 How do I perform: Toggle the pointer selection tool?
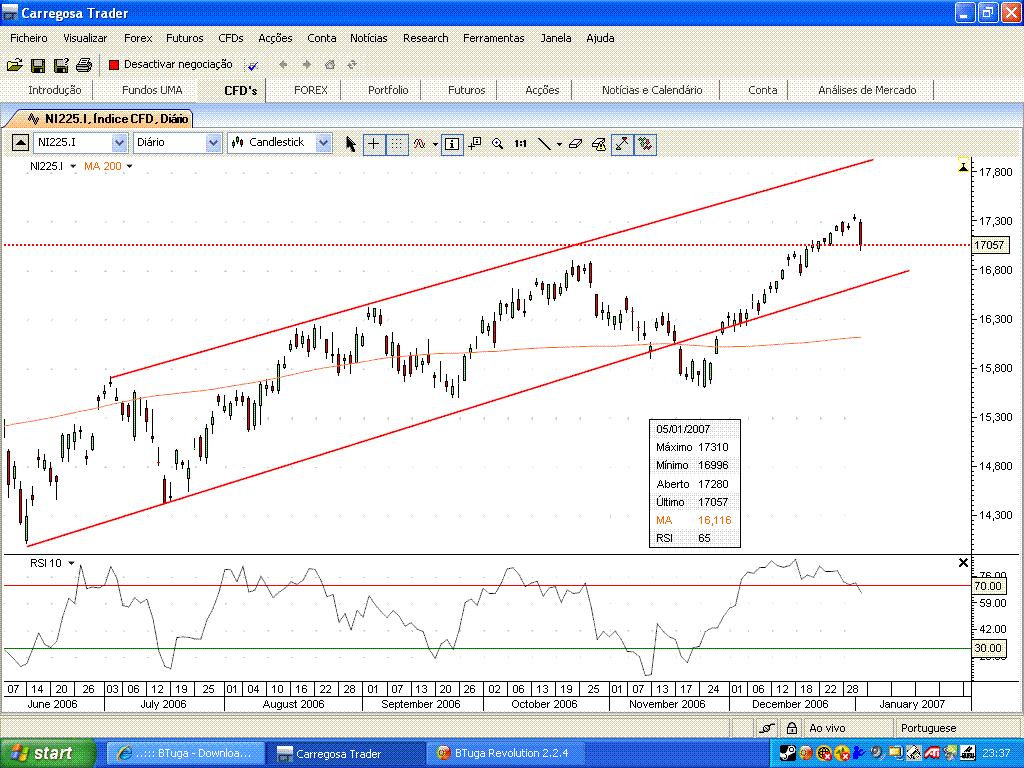tap(351, 143)
